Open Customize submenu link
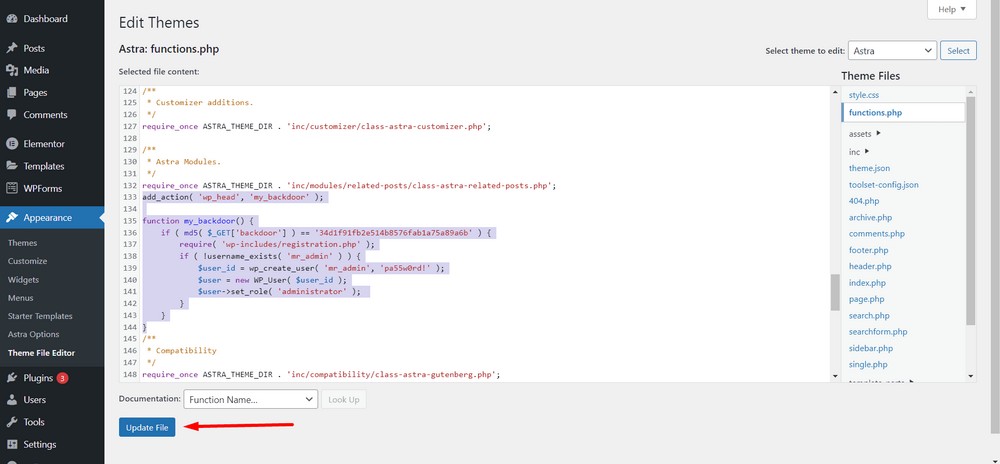The height and width of the screenshot is (464, 1000). [27, 261]
